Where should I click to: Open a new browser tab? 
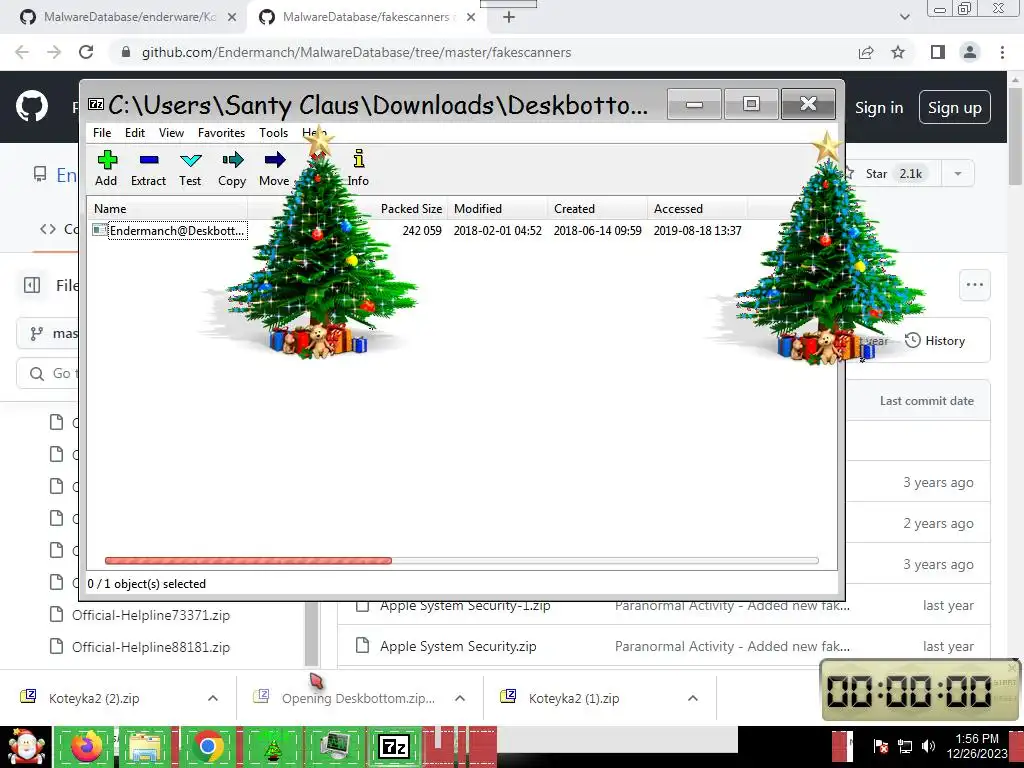(x=509, y=18)
